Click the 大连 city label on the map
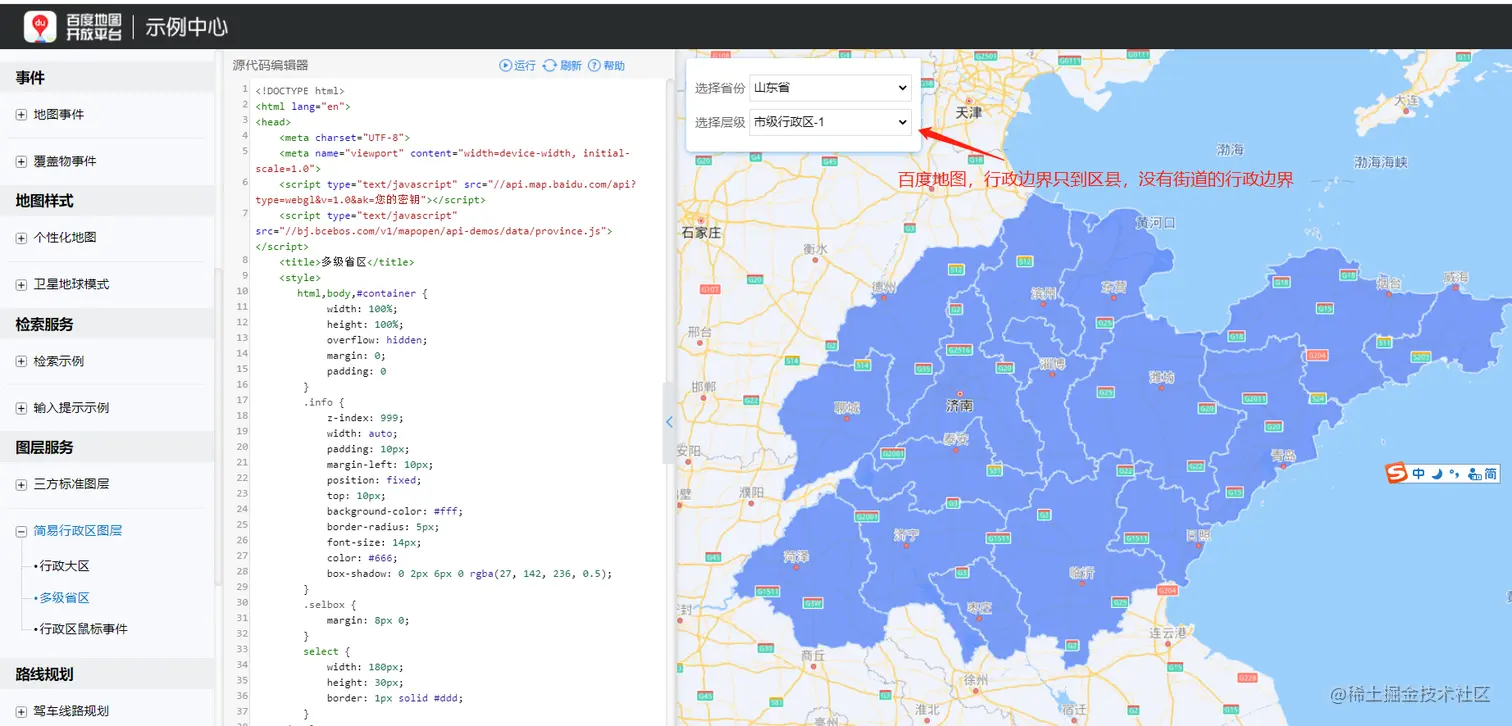Viewport: 1512px width, 726px height. (1407, 101)
